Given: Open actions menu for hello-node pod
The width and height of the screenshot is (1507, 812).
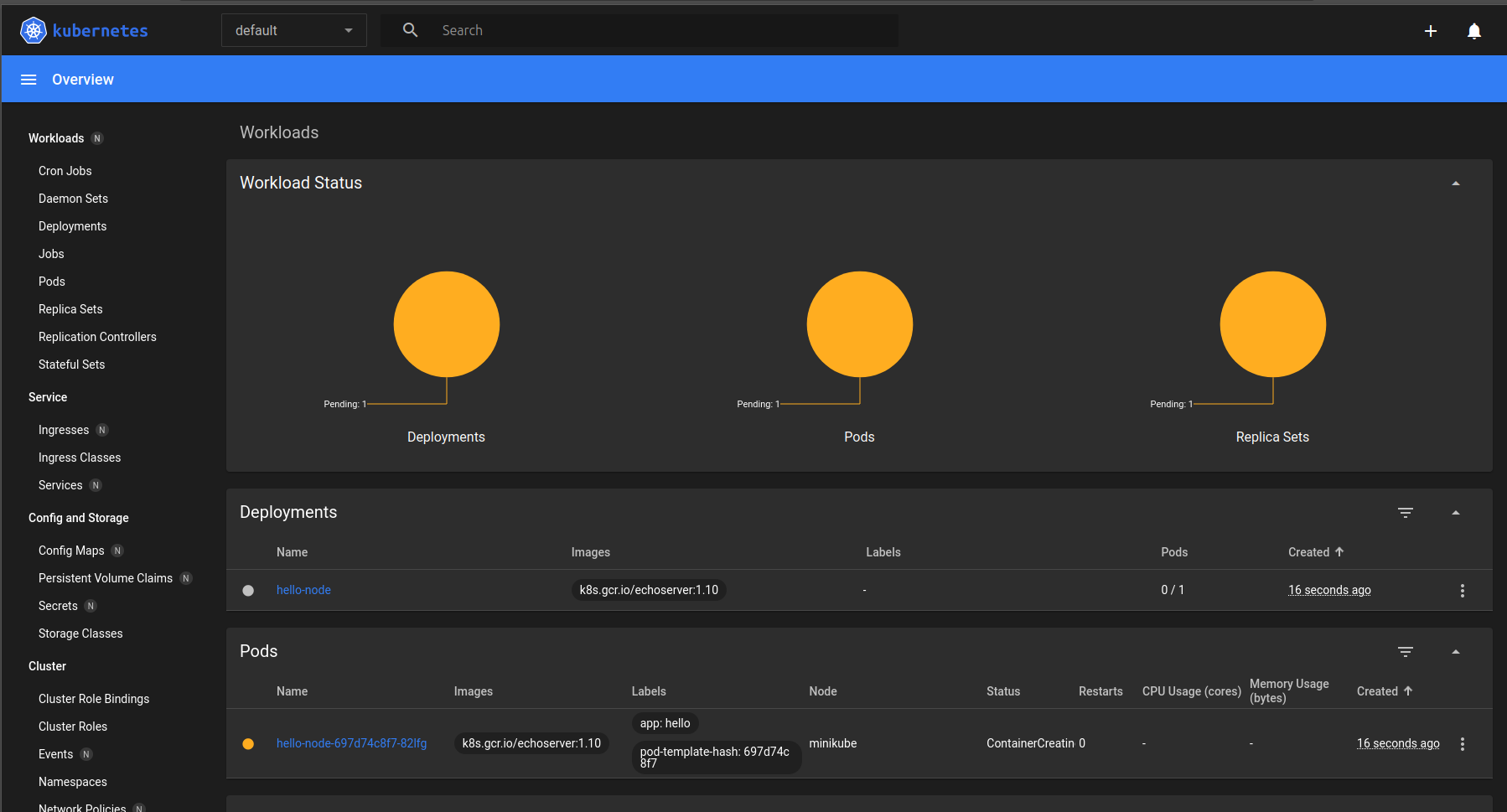Looking at the screenshot, I should point(1463,744).
